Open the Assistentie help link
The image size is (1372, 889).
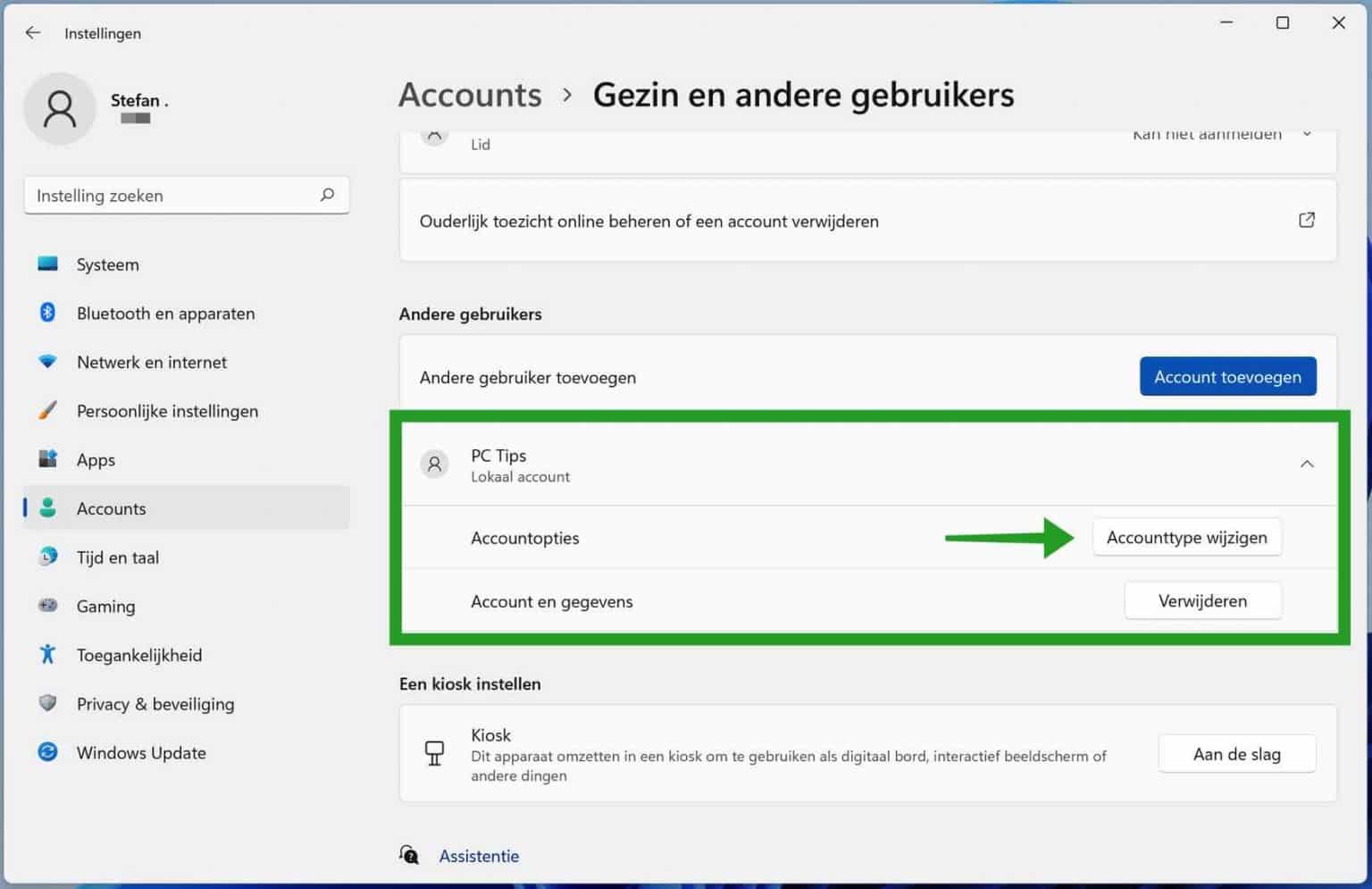coord(479,855)
